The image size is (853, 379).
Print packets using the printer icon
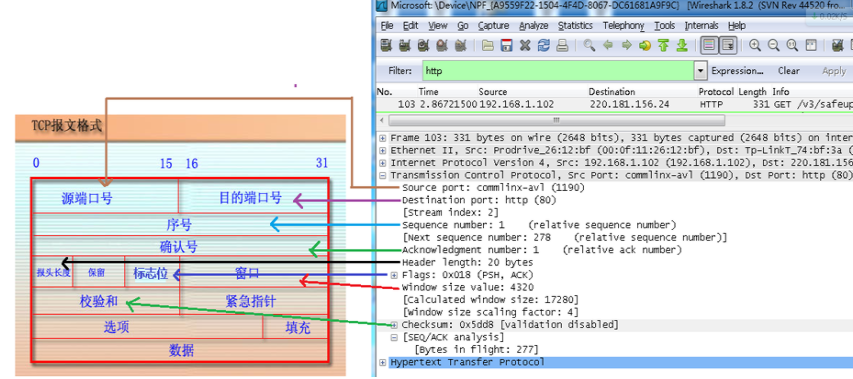pyautogui.click(x=562, y=46)
